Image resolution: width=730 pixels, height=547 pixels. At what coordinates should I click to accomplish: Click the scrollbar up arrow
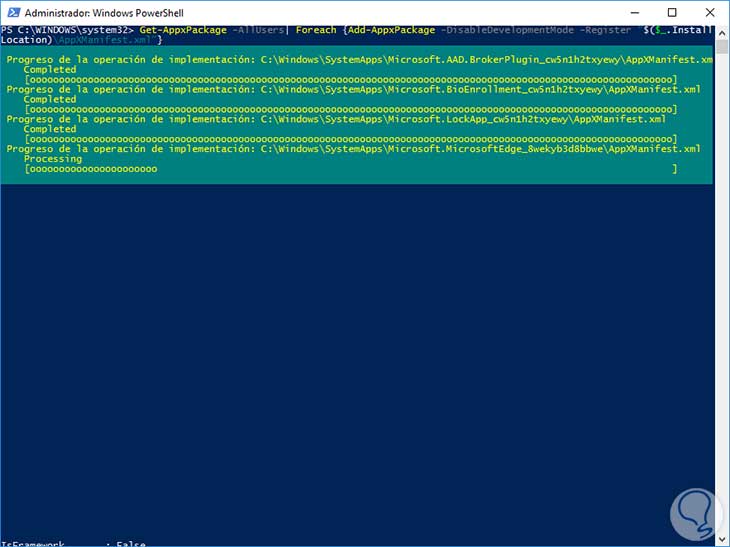722,33
